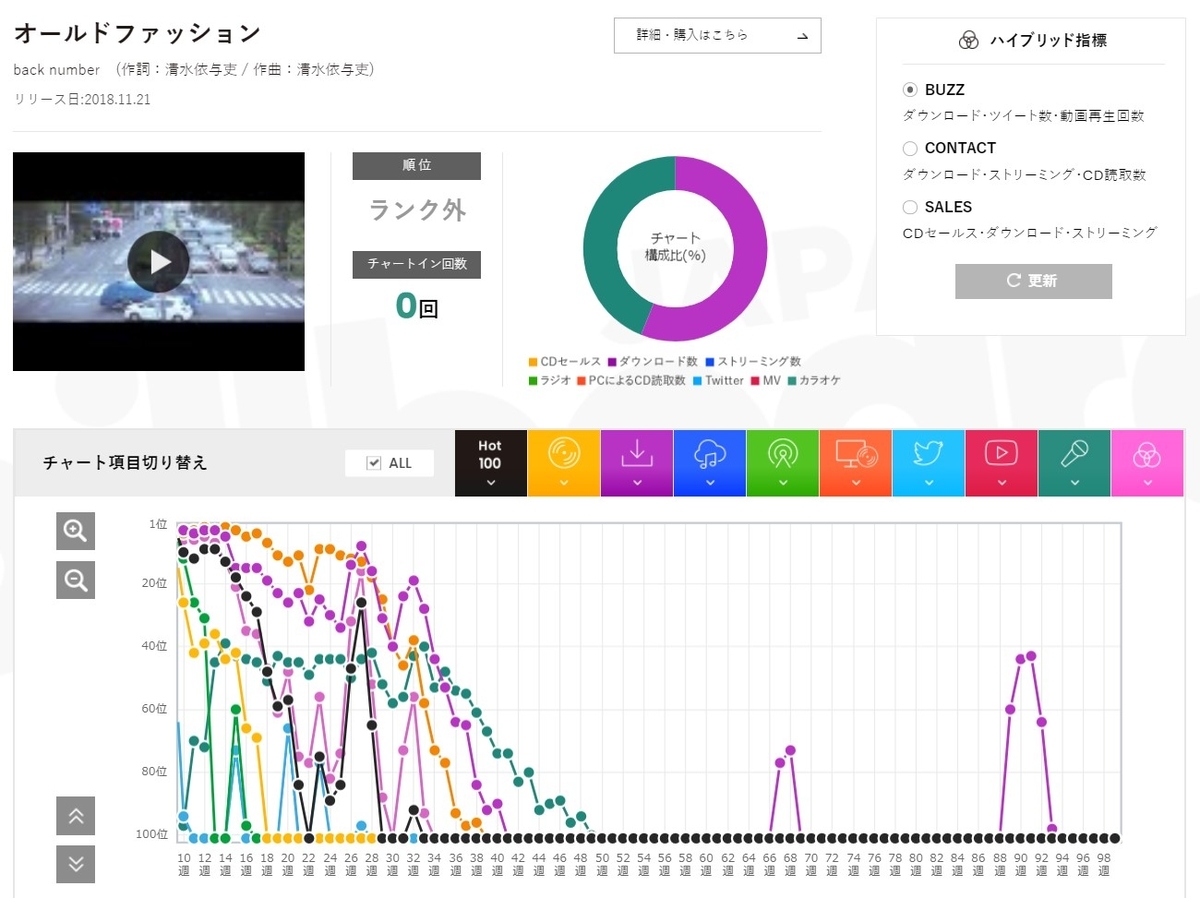This screenshot has width=1200, height=898.
Task: Select the pink hybrid circles tab
Action: pyautogui.click(x=1148, y=463)
